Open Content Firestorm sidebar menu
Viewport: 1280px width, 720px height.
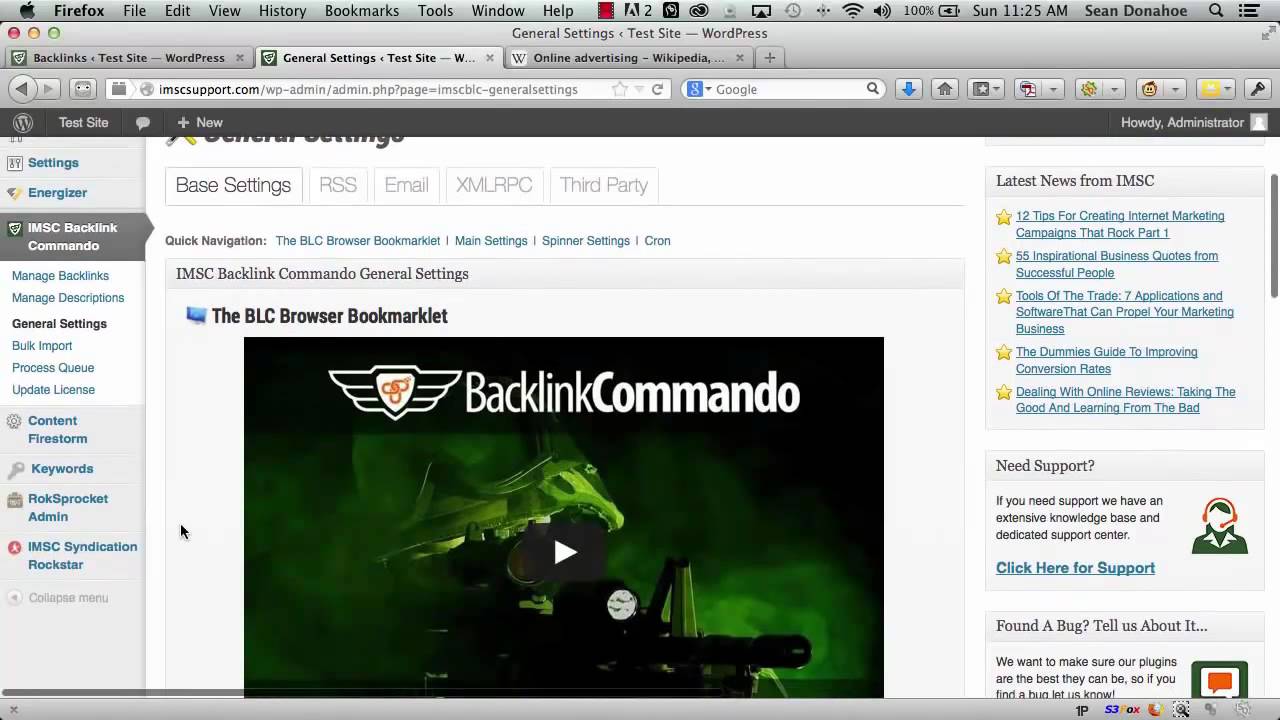click(57, 430)
